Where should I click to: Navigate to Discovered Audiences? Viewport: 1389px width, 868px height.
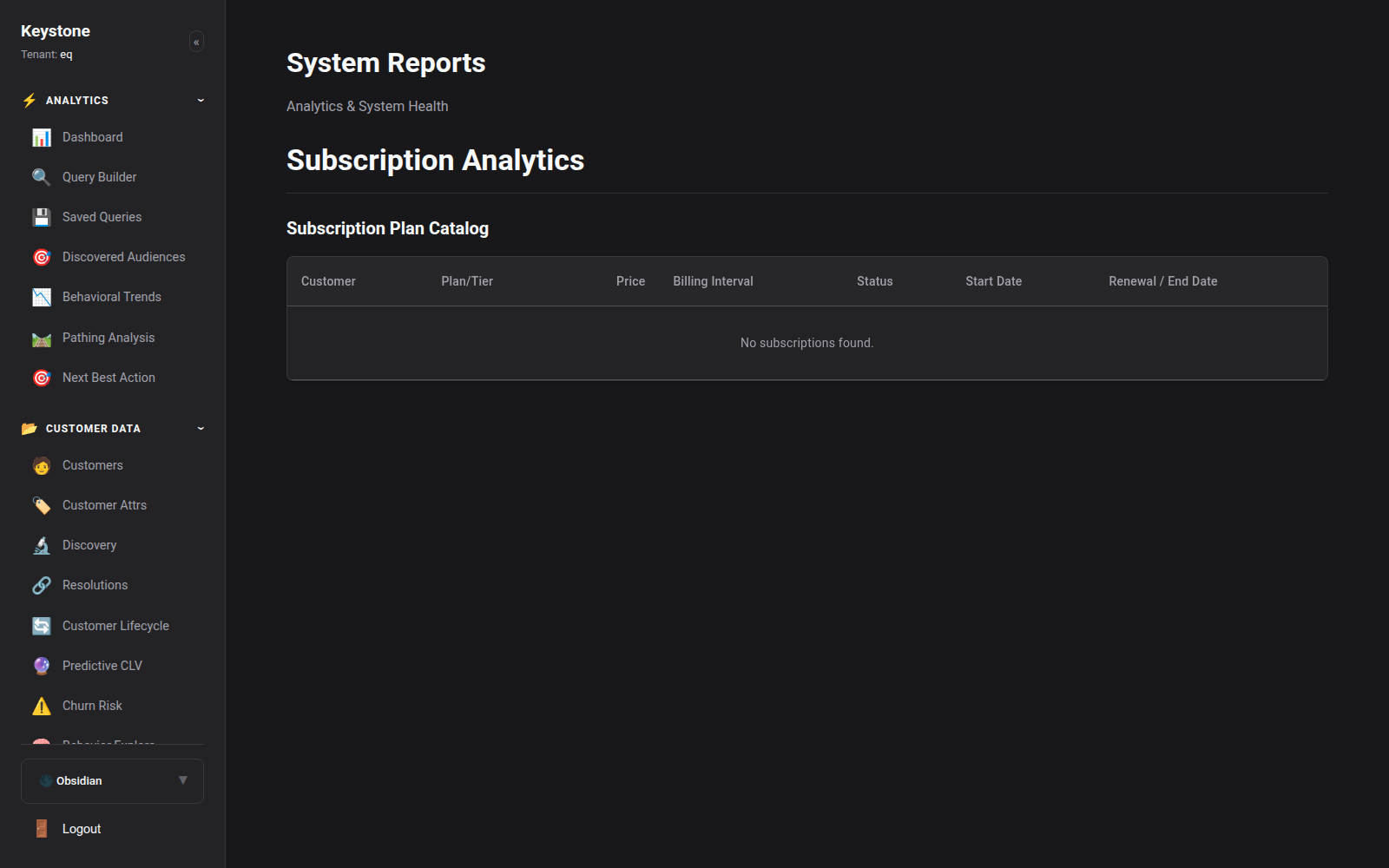click(124, 257)
